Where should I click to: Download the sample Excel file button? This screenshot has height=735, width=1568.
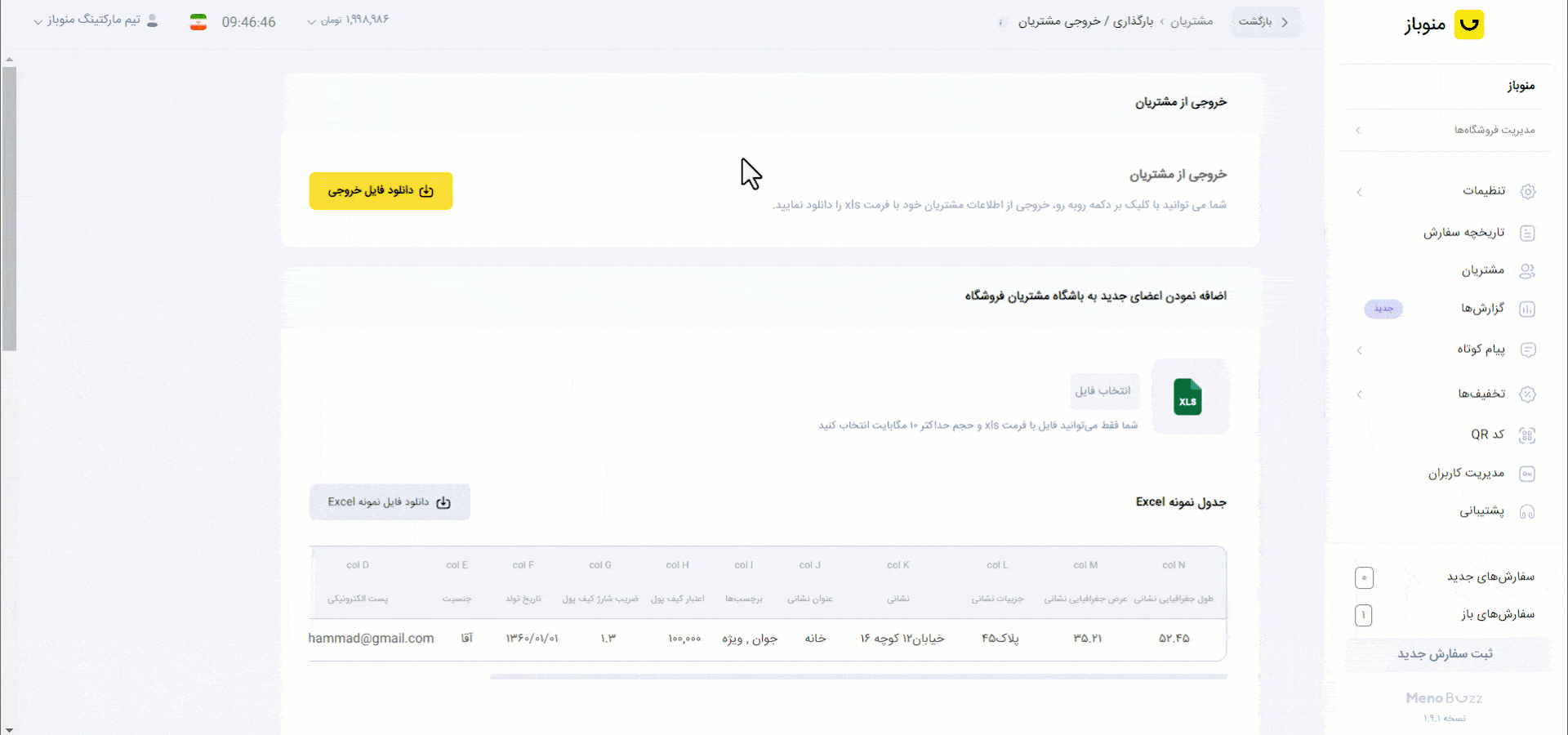390,502
